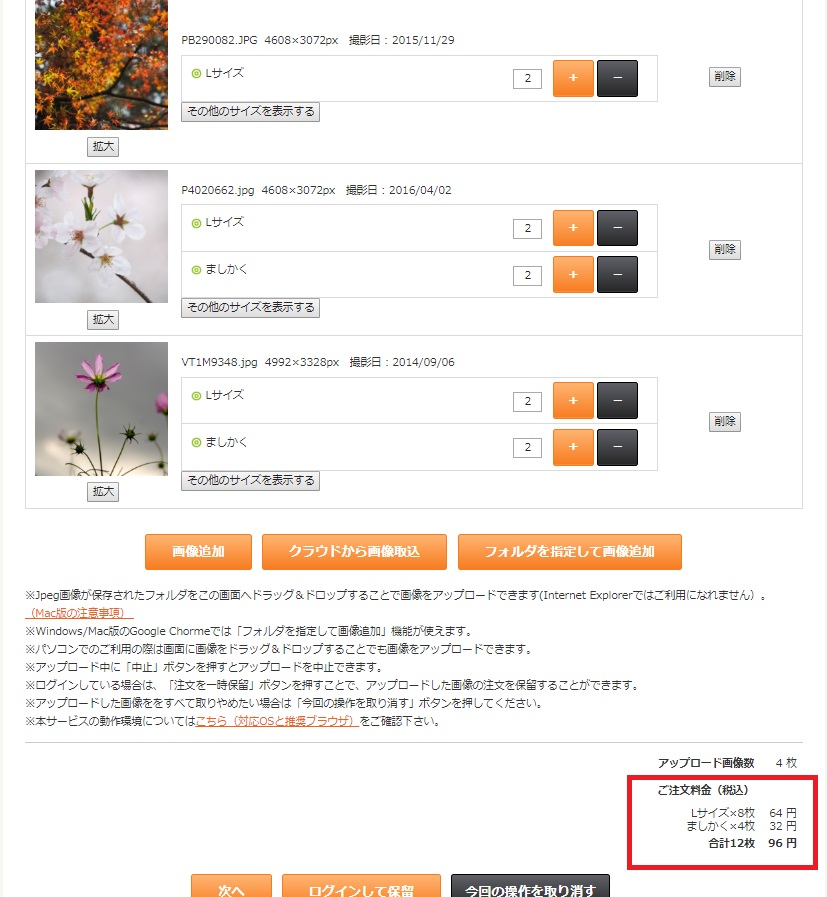Decrease ましかく quantity for P4020662.jpg
827x897 pixels.
coord(617,275)
